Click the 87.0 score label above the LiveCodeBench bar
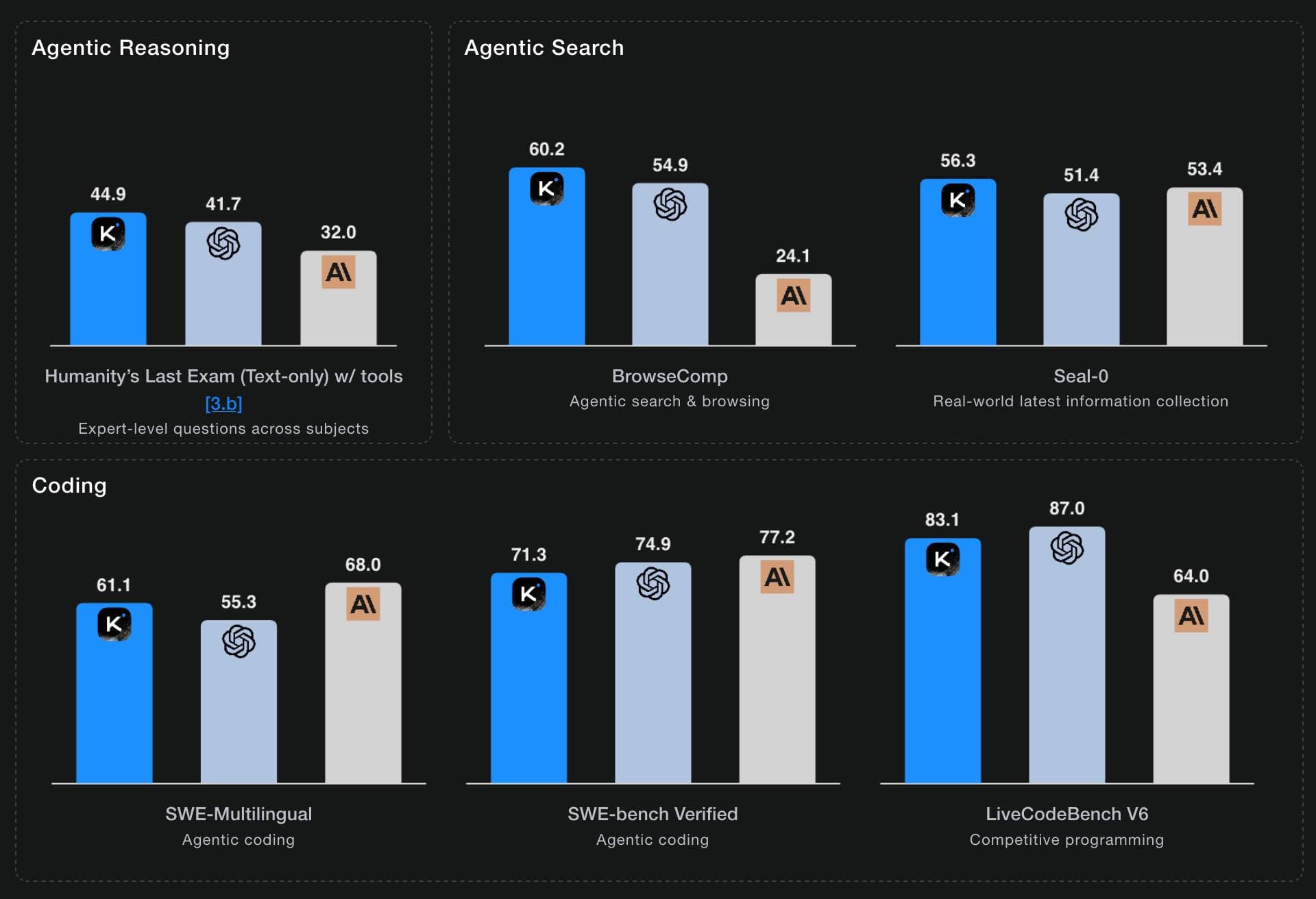Screen dimensions: 1316x899 pyautogui.click(x=1067, y=508)
